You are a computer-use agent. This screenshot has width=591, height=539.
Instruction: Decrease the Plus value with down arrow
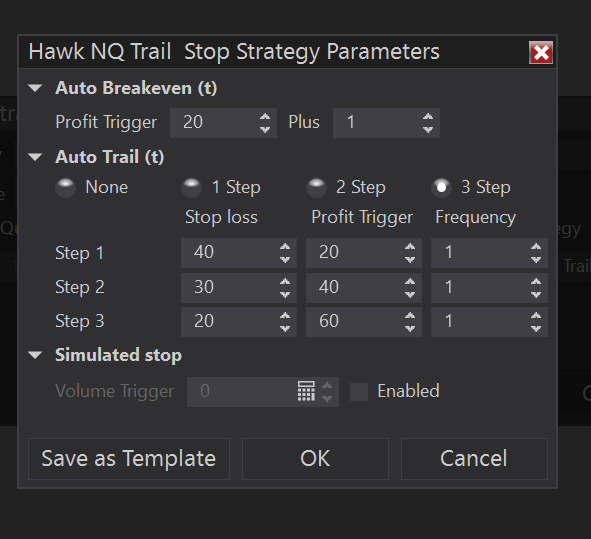tap(428, 129)
